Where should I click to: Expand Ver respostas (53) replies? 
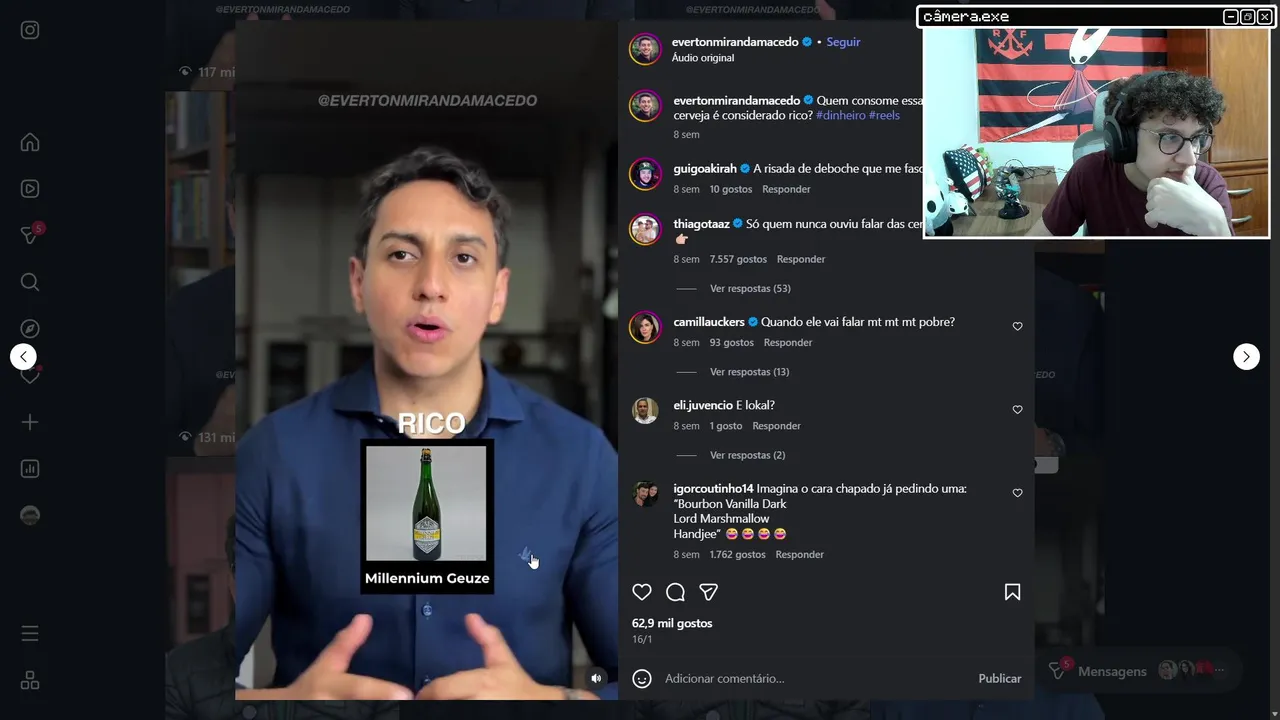tap(750, 288)
